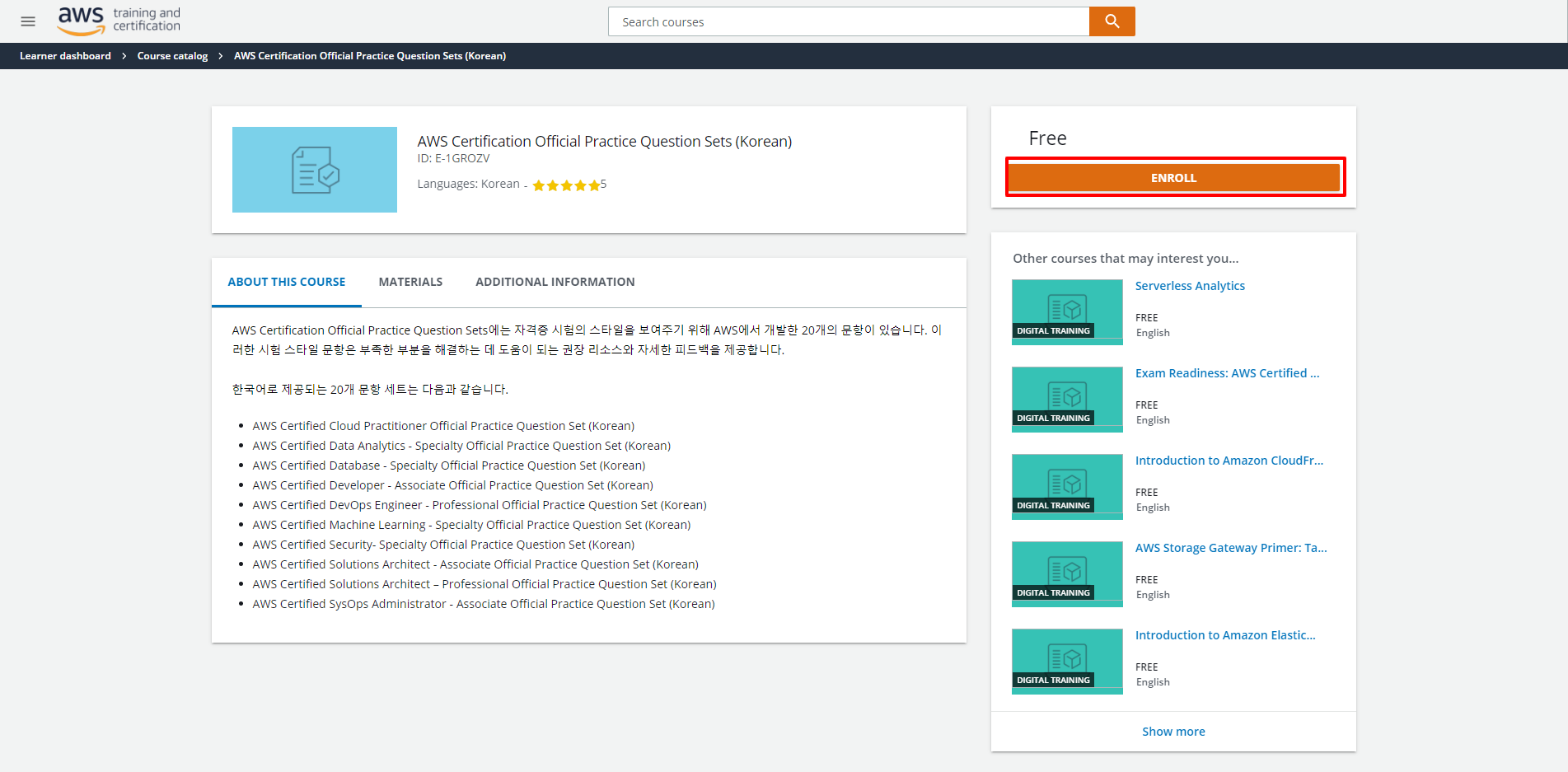Click Show more under other courses
Image resolution: width=1568 pixels, height=772 pixels.
click(x=1173, y=732)
